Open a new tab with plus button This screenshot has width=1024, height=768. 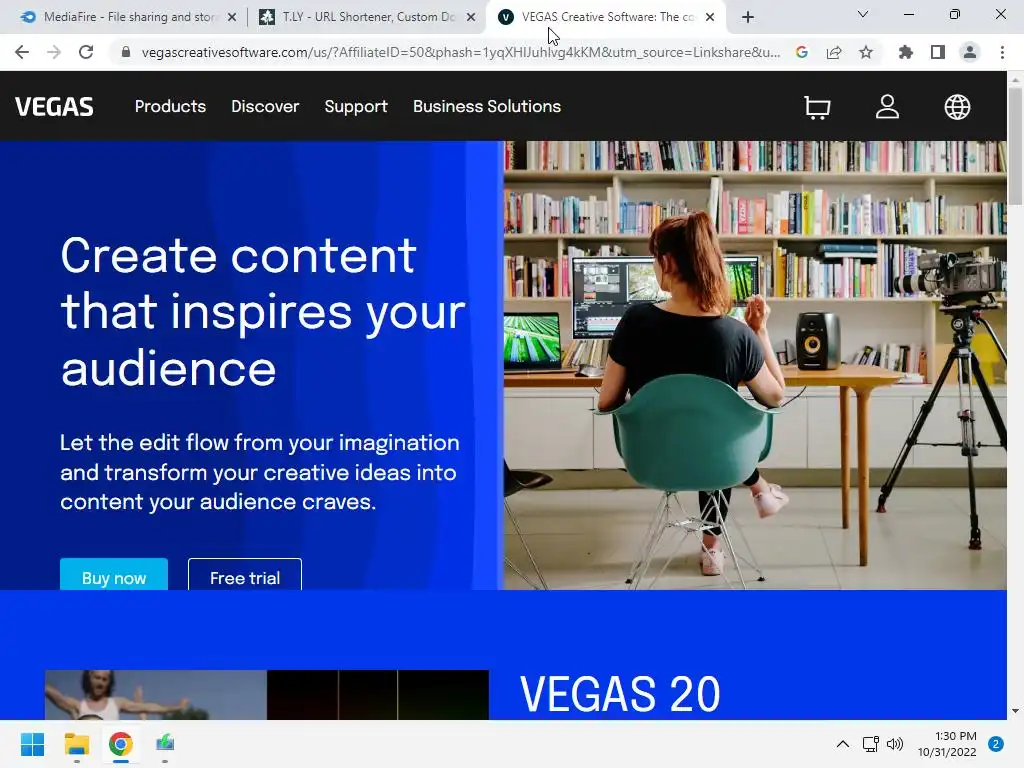point(748,17)
